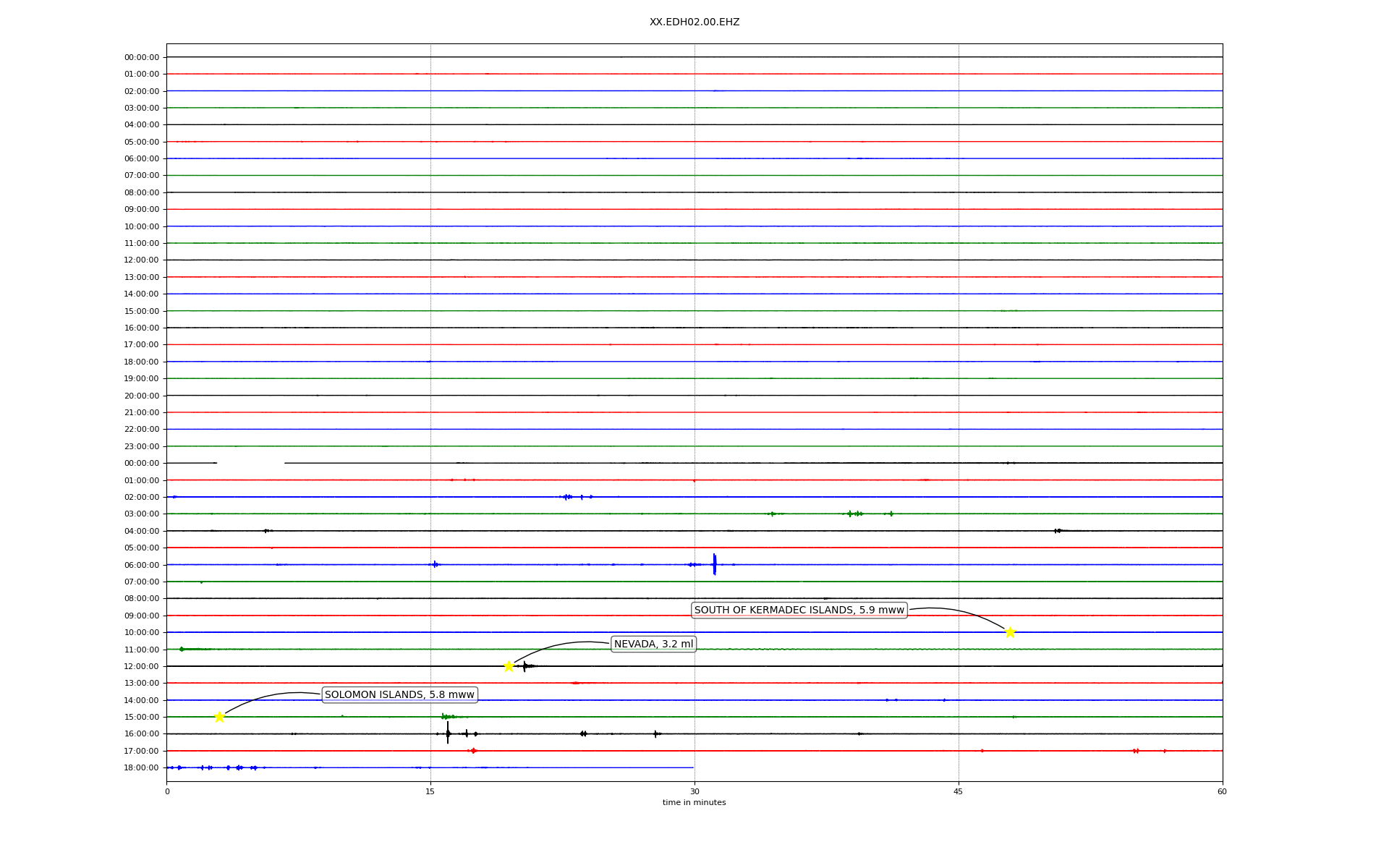Click the topmost 00:00:00 row label

[141, 57]
